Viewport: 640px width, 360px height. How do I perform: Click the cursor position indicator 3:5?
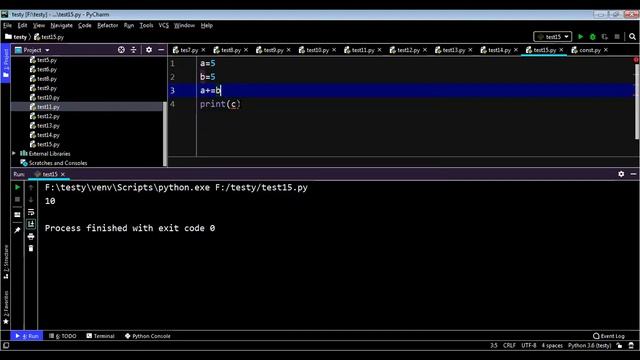494,345
